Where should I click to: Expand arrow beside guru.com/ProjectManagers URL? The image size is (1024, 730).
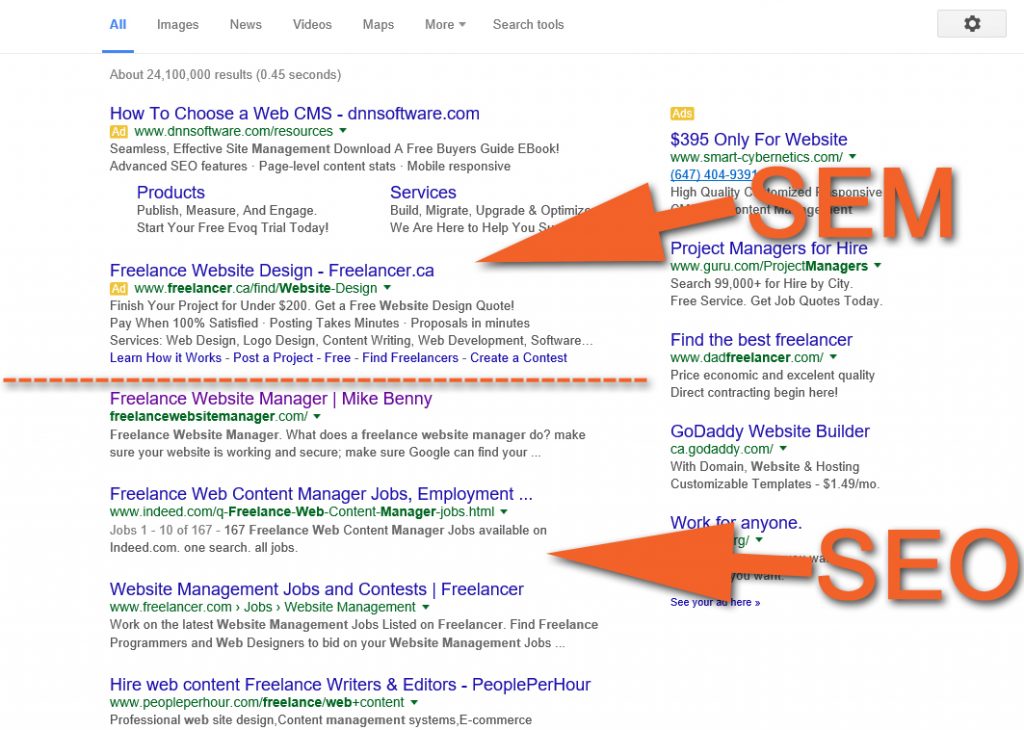click(x=878, y=266)
